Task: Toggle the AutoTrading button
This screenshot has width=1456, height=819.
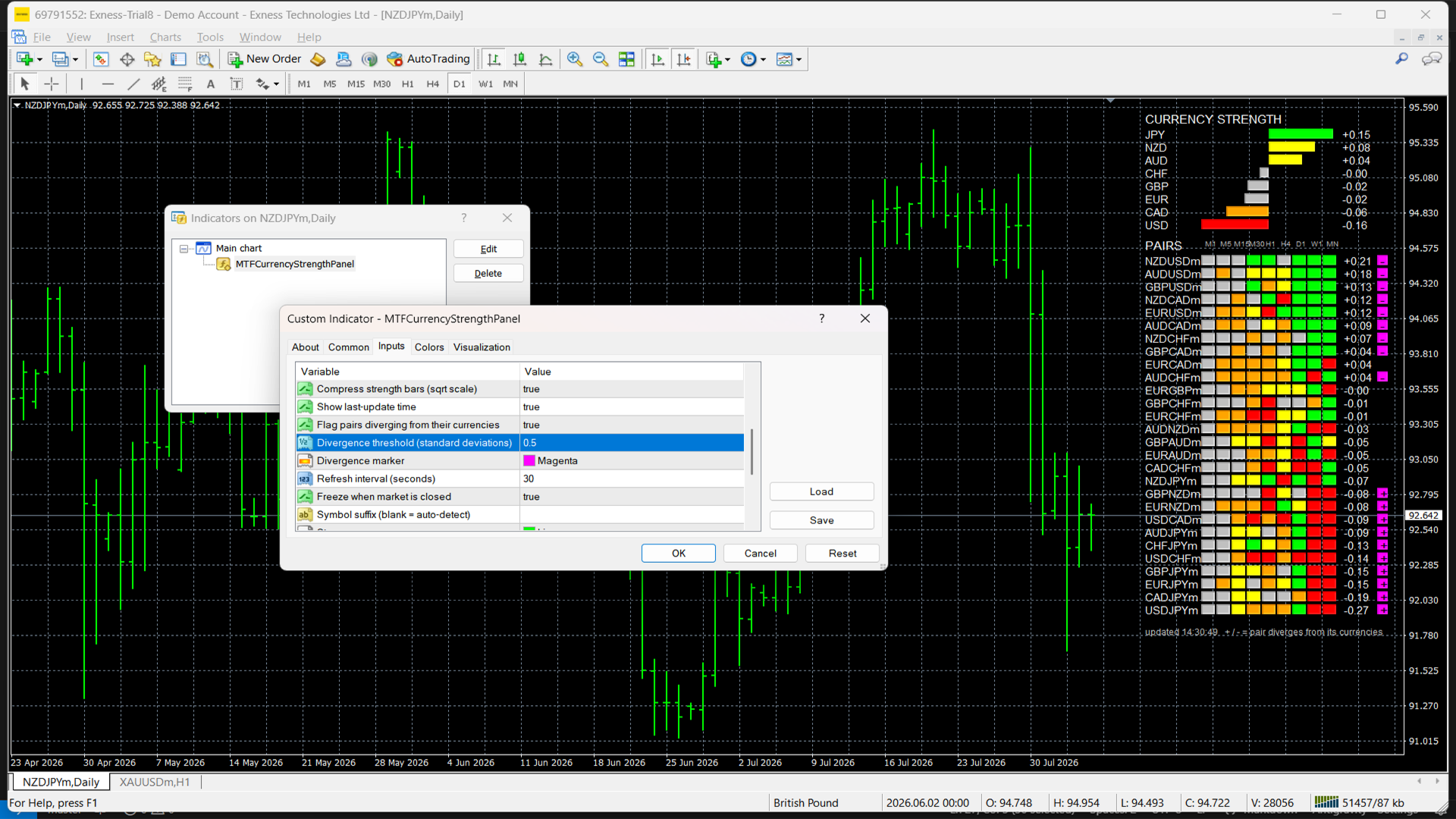Action: point(428,59)
